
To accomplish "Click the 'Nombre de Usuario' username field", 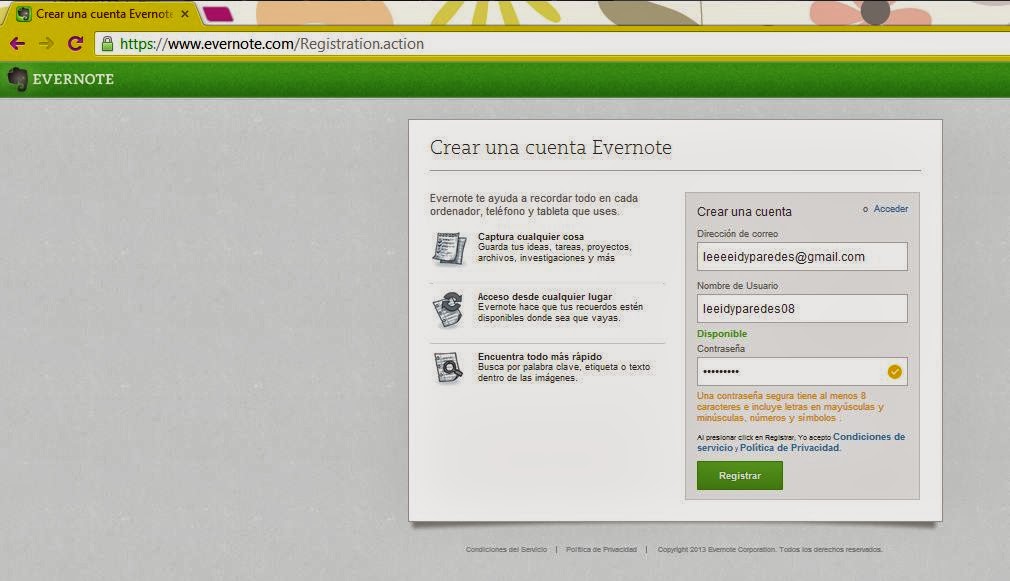I will [x=802, y=309].
